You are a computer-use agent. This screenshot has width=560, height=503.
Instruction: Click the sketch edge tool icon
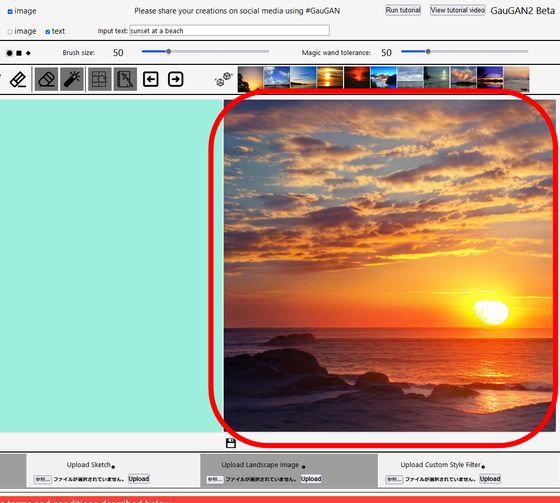pyautogui.click(x=125, y=79)
